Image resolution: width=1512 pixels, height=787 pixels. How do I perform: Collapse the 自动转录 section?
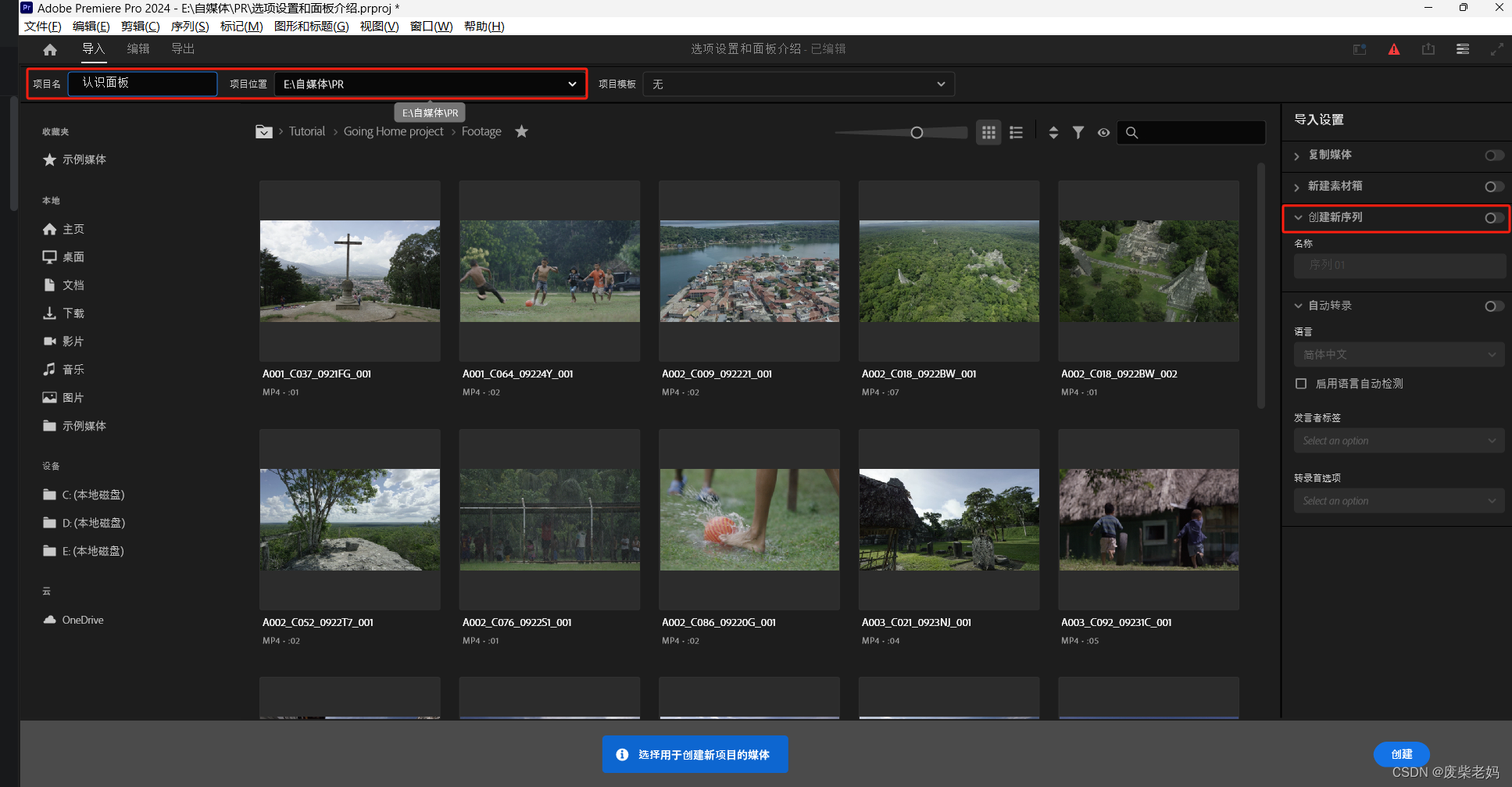click(x=1298, y=306)
